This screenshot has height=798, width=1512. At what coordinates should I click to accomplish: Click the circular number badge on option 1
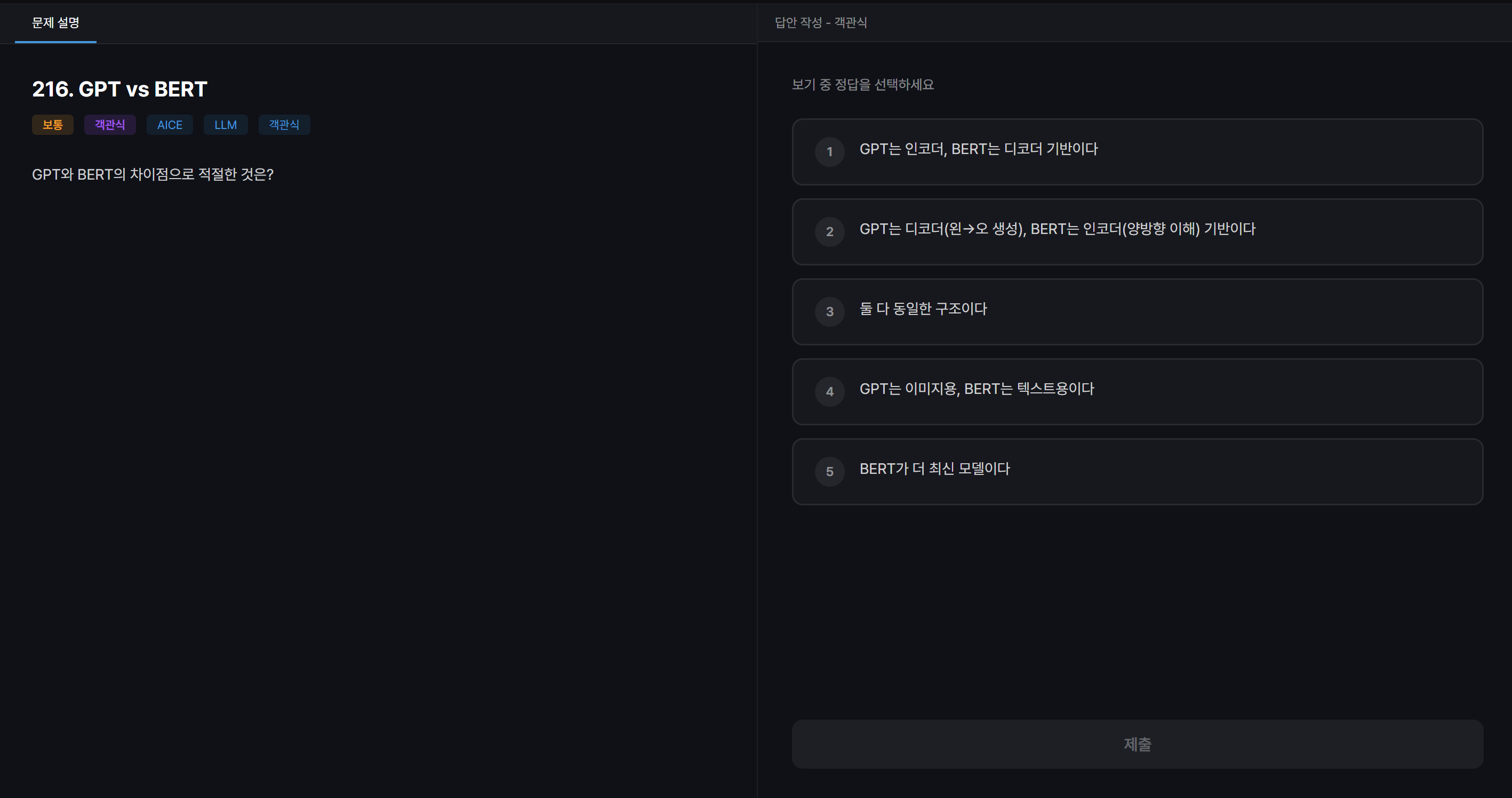click(x=829, y=152)
